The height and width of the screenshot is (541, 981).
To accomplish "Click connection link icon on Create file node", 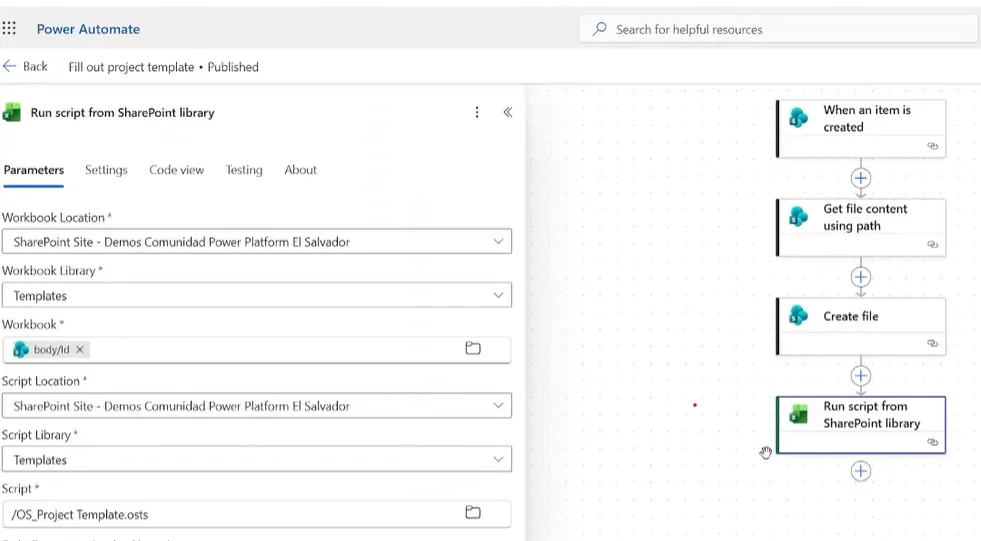I will [x=932, y=343].
